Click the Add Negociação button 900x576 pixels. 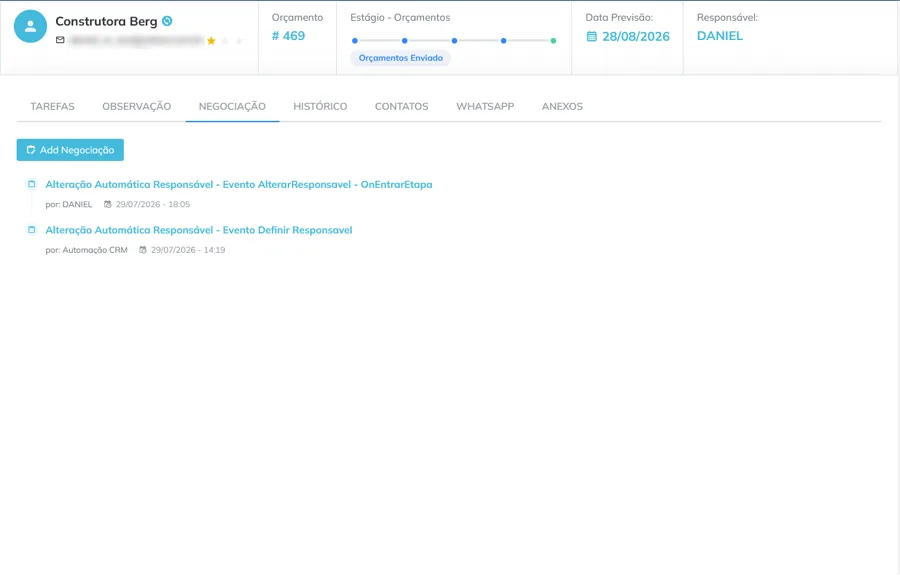(x=70, y=150)
